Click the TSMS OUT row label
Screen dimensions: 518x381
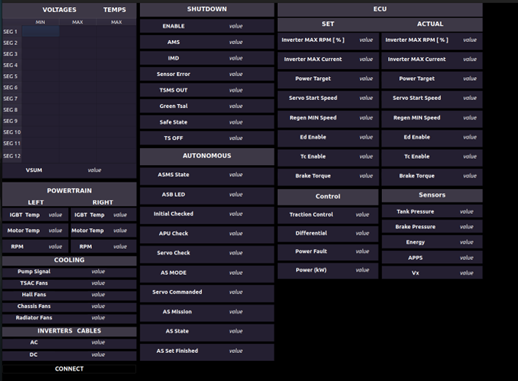point(173,90)
